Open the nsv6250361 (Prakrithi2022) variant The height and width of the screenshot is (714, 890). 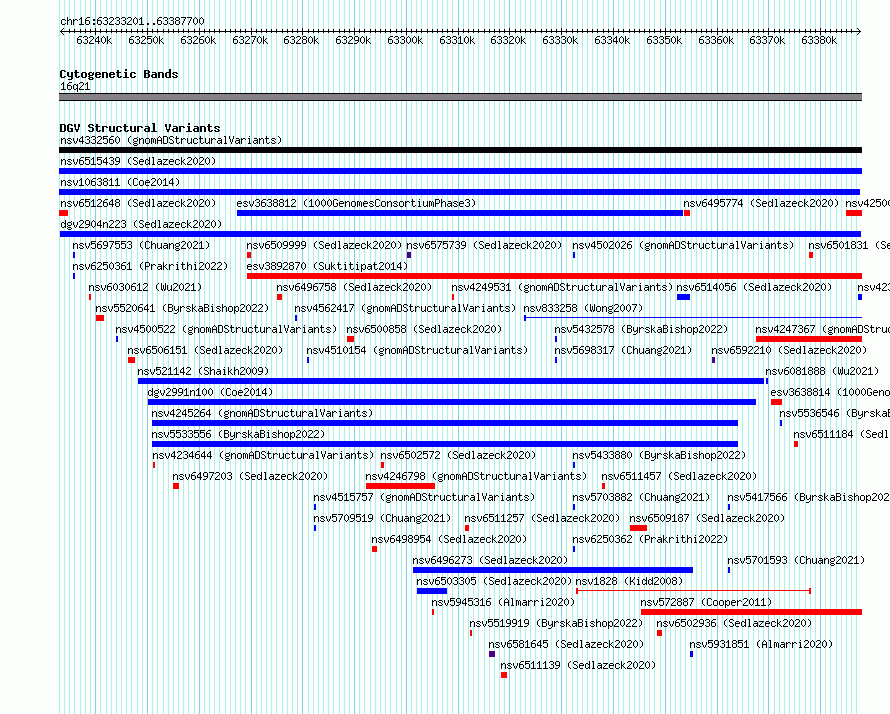click(150, 266)
